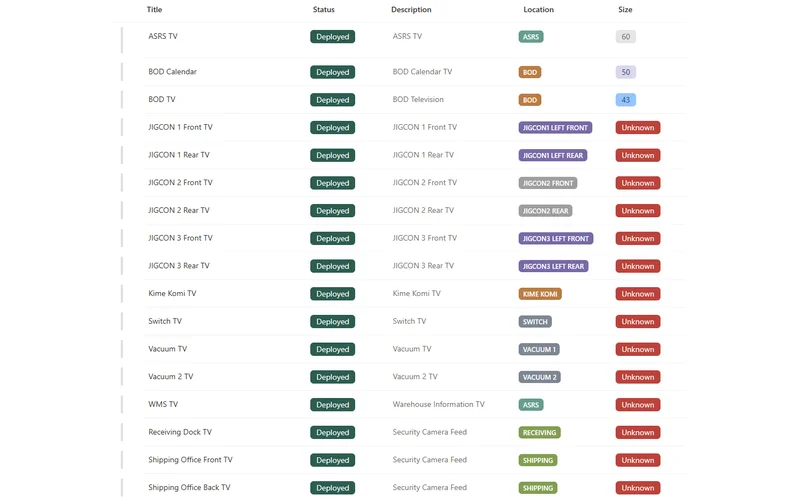
Task: Click the BOD location pill for BOD TV
Action: tap(530, 100)
